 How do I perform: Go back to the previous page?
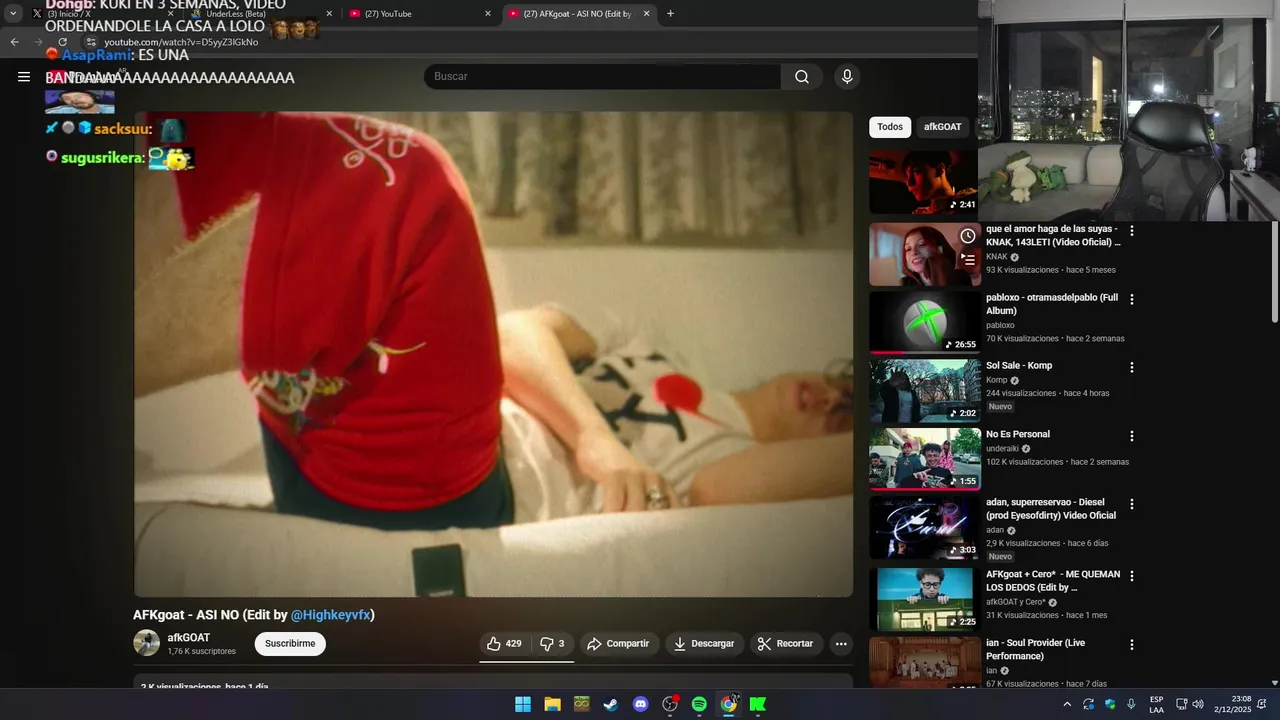coord(14,42)
